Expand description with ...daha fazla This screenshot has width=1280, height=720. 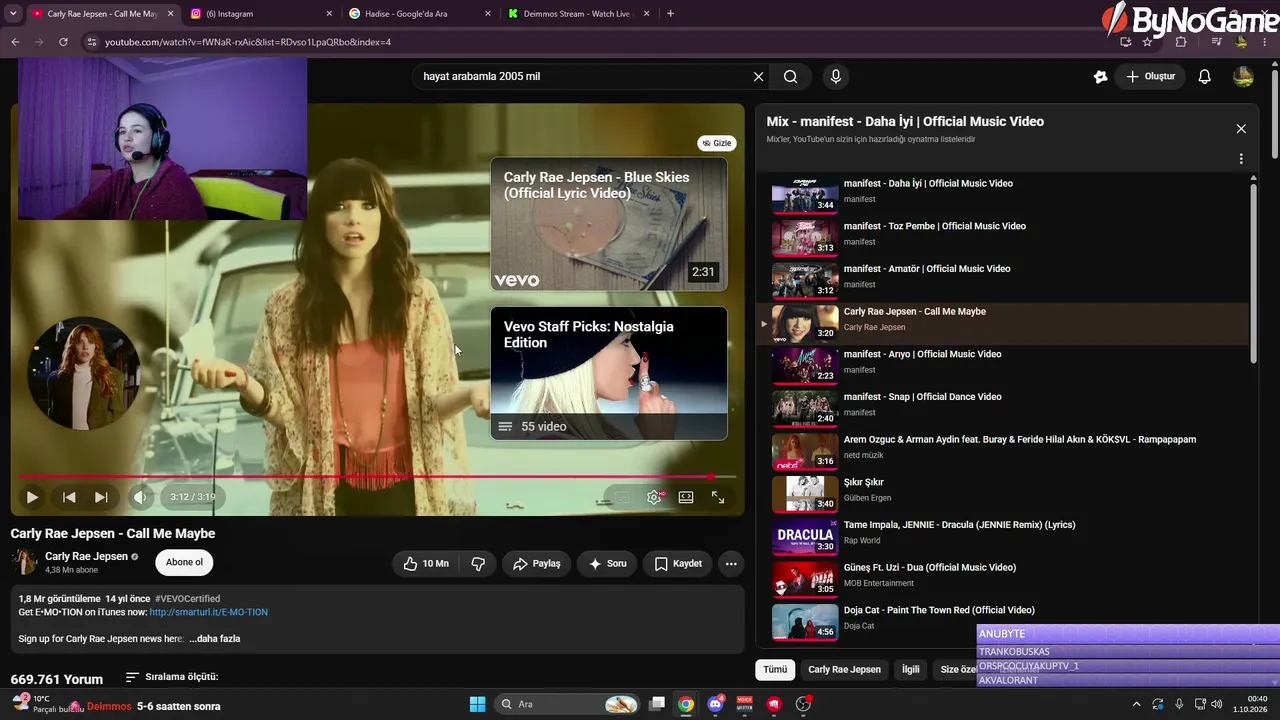click(x=215, y=639)
